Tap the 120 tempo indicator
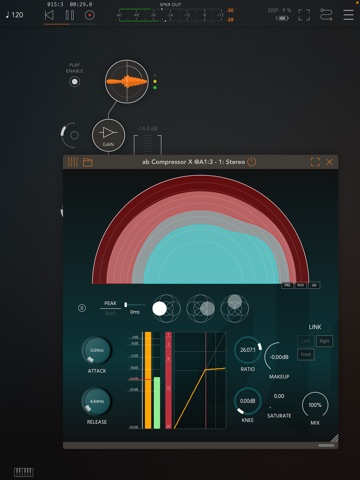This screenshot has width=360, height=480. [x=15, y=15]
